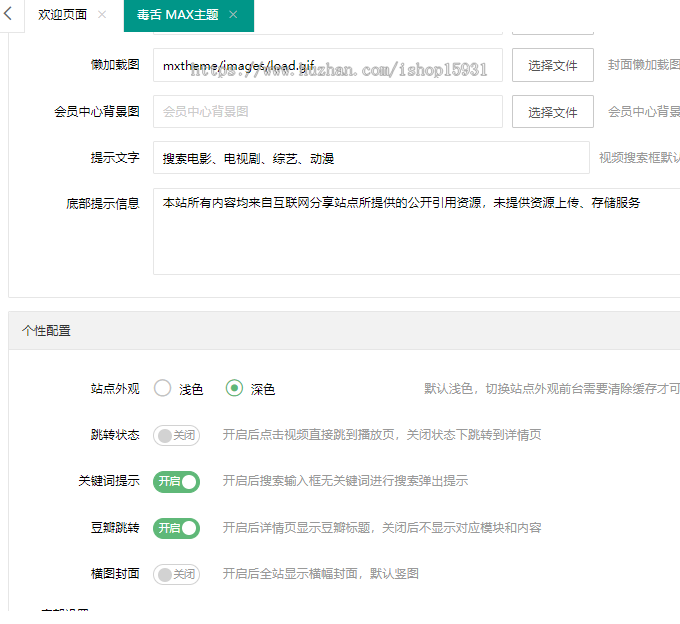Click the 开启后全站显示横幅封面 description
Viewport: 680px width, 624px height.
[x=320, y=574]
